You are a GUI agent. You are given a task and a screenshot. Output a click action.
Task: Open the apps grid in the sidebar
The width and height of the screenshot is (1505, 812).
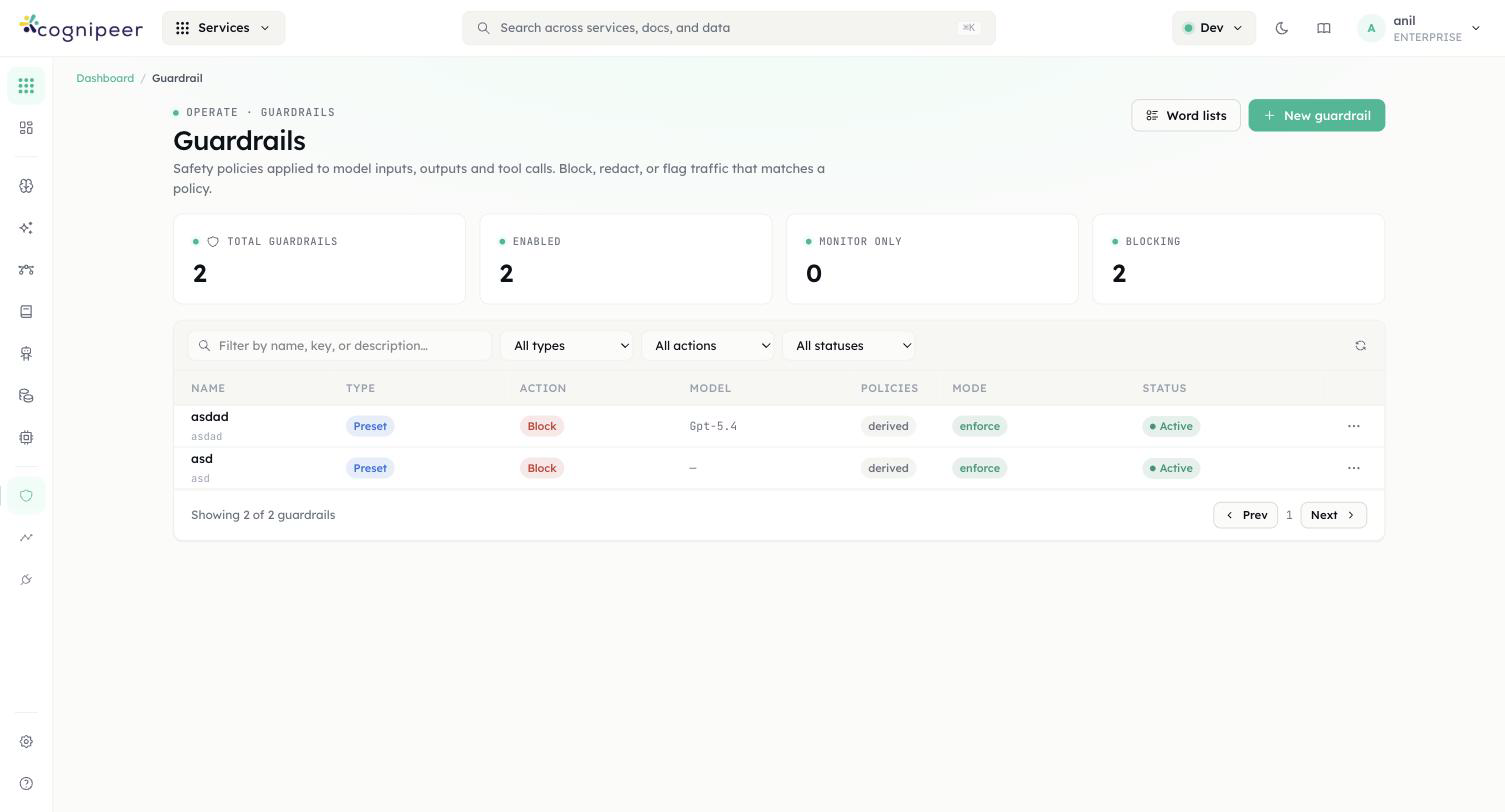tap(26, 86)
